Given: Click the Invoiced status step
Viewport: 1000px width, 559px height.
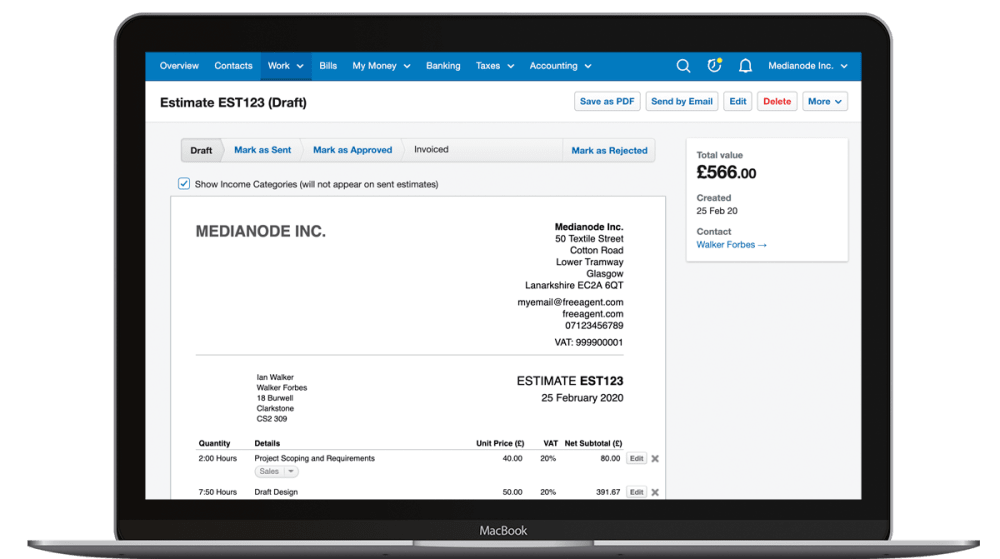Looking at the screenshot, I should (x=431, y=149).
